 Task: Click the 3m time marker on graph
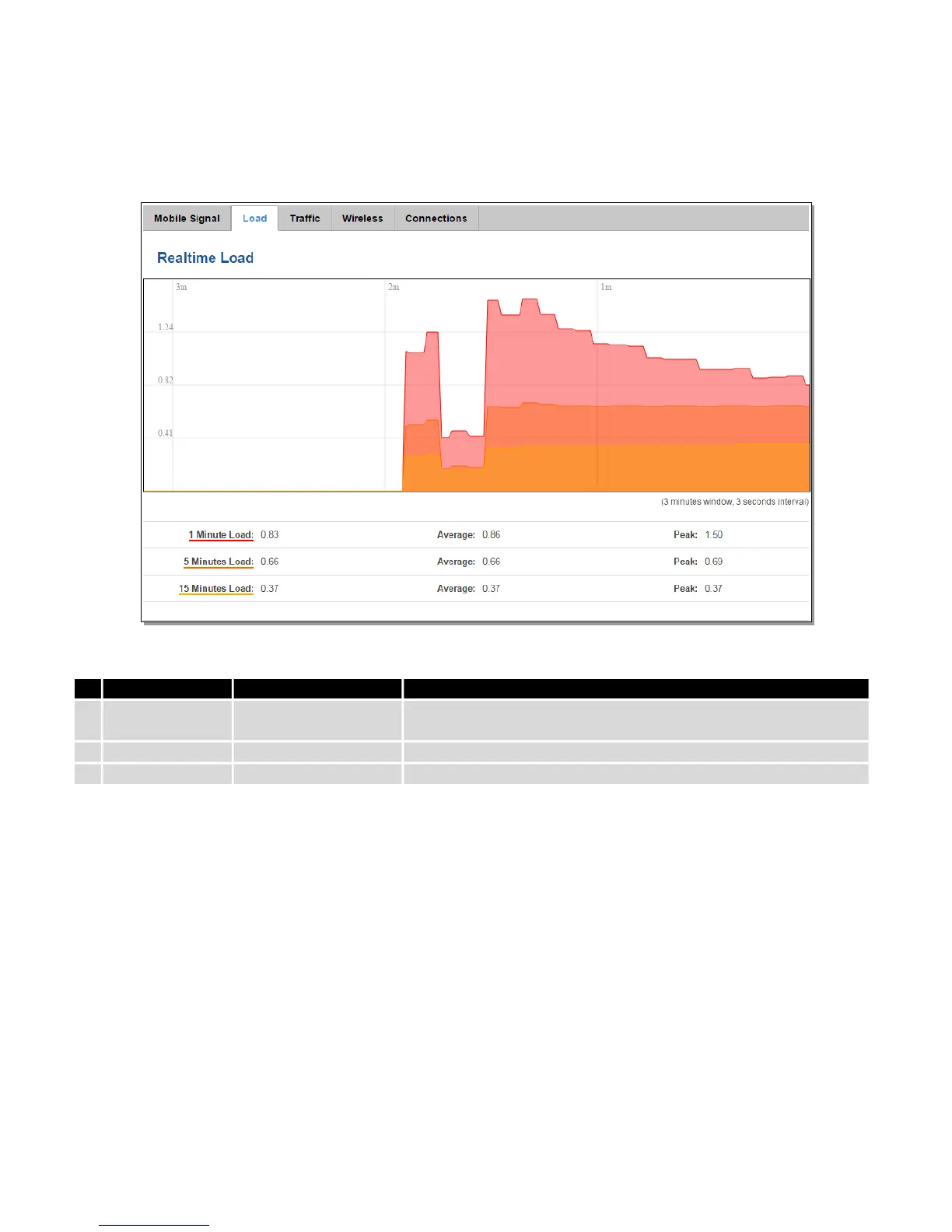click(181, 287)
